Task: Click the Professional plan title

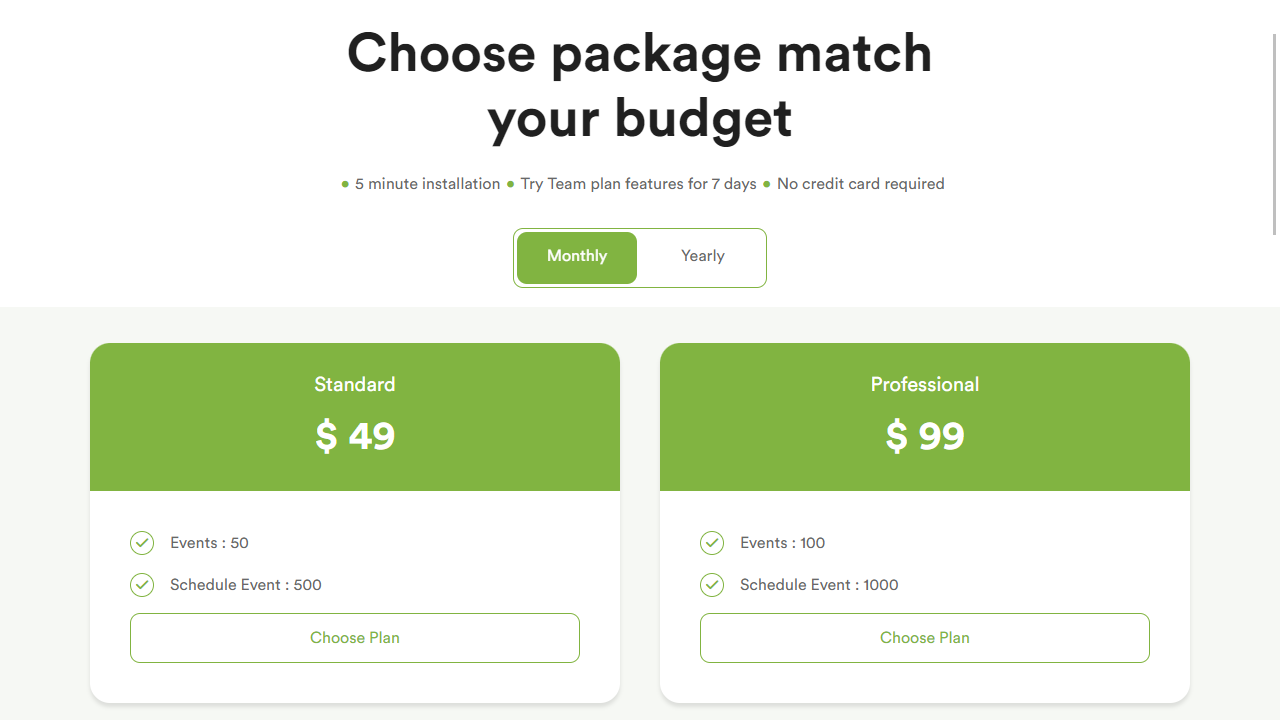Action: [925, 385]
